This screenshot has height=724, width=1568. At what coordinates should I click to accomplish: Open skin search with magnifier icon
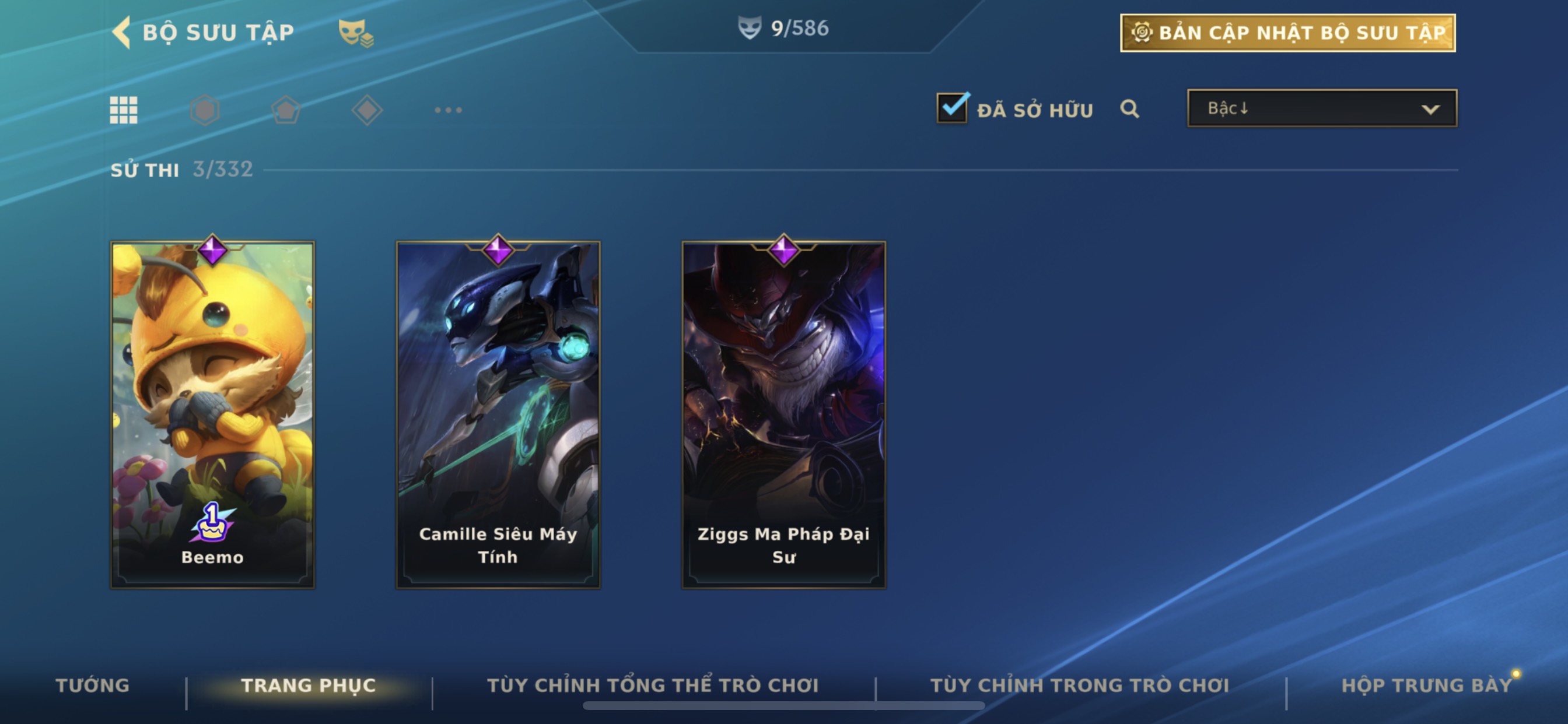[x=1130, y=109]
